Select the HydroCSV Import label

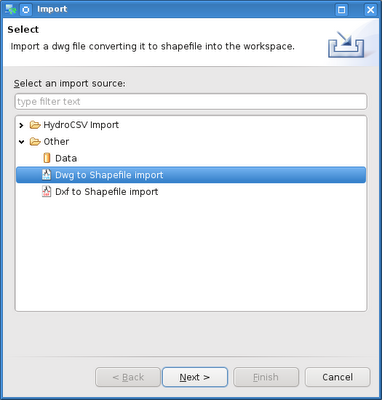(81, 125)
